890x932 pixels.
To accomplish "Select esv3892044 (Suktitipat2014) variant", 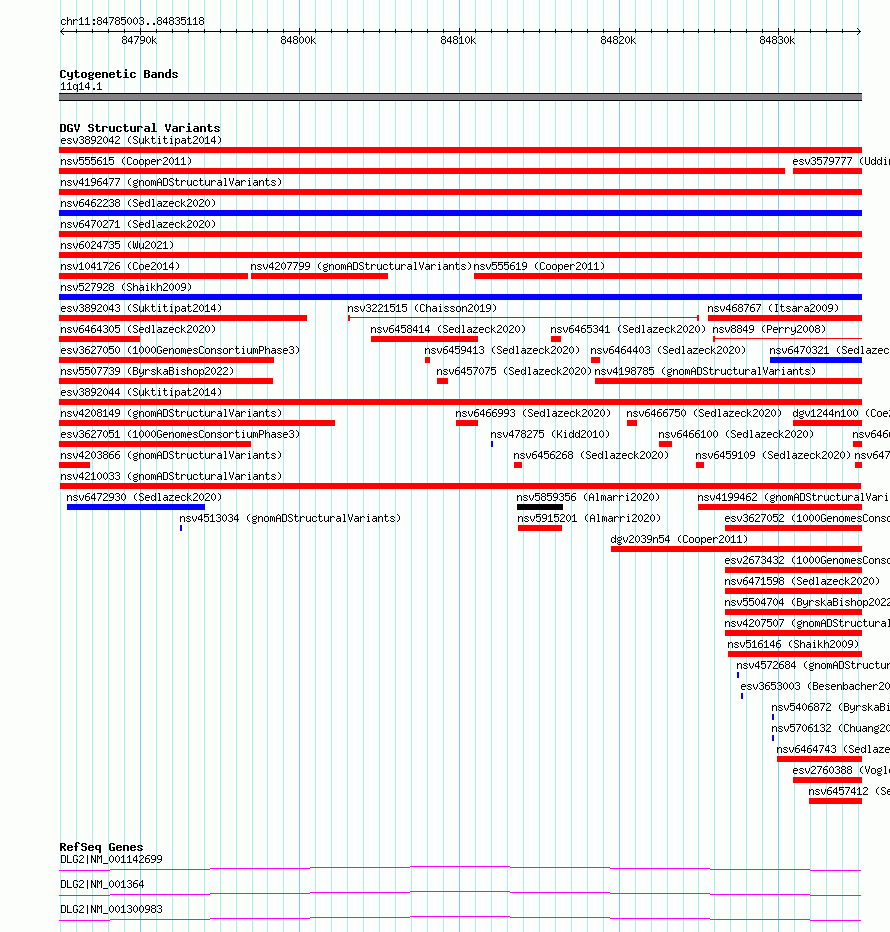I will 141,392.
